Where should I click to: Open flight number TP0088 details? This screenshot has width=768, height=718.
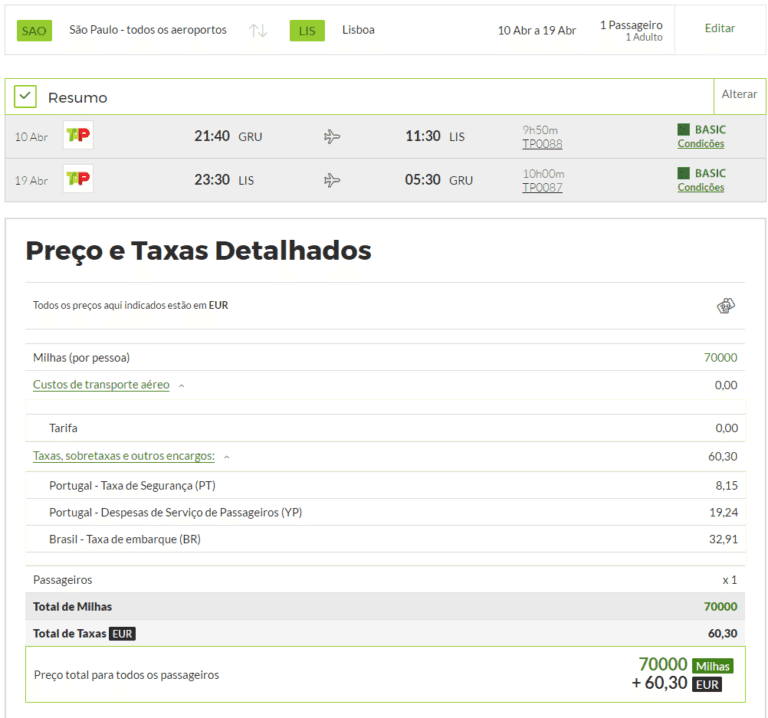pos(542,144)
